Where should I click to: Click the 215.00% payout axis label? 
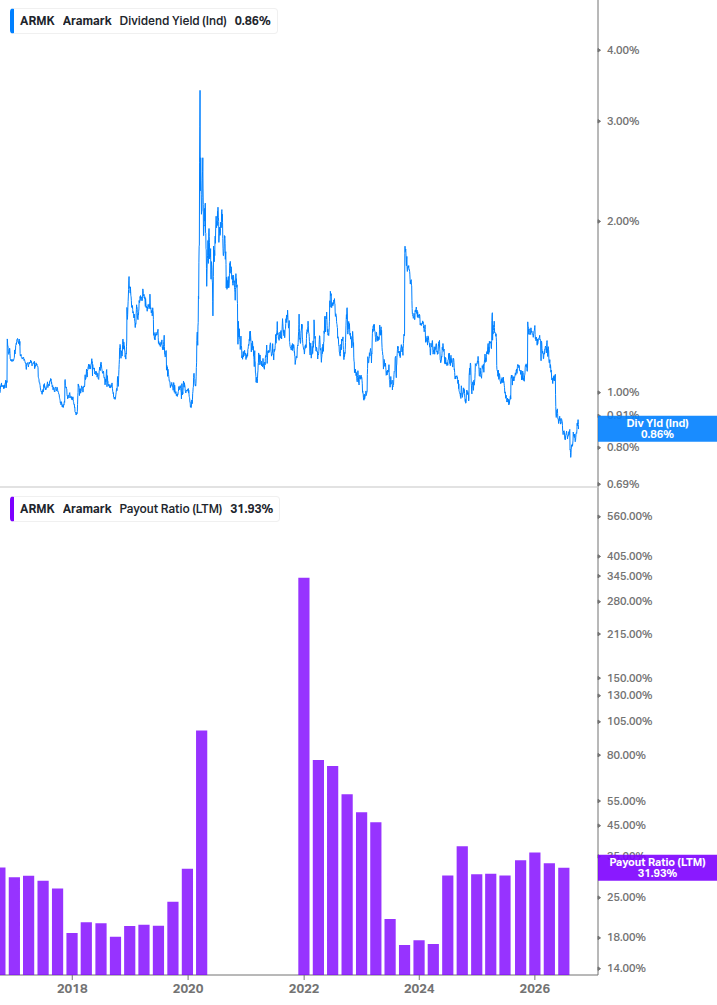(629, 634)
